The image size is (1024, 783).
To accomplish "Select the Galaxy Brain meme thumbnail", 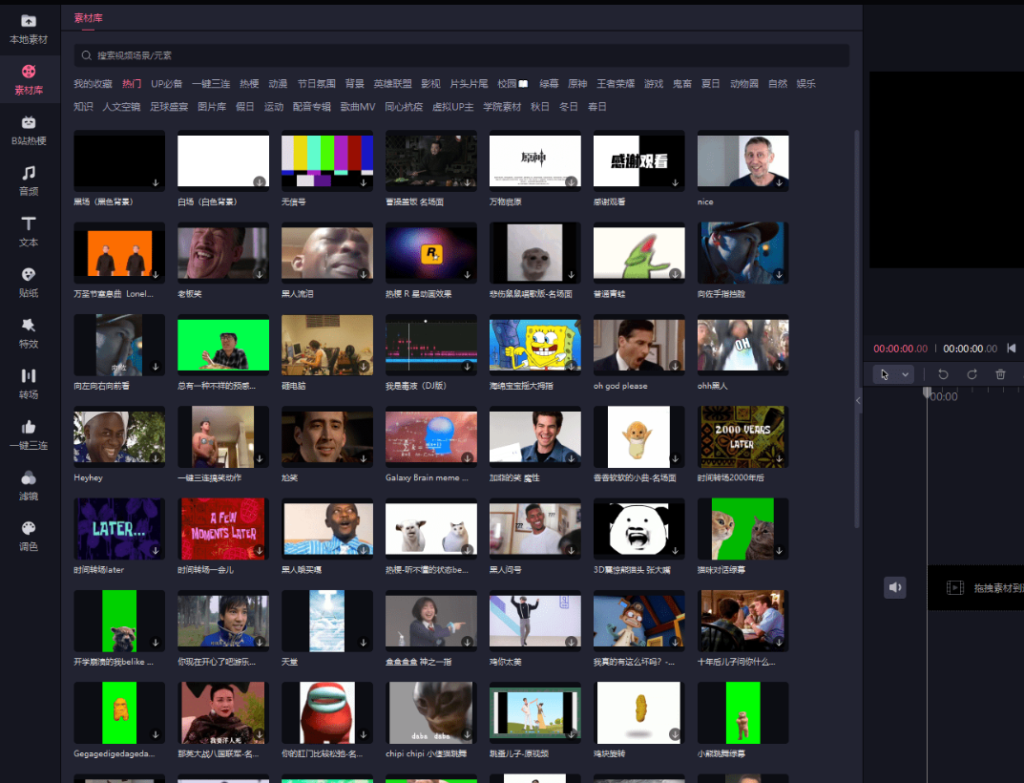I will [431, 436].
